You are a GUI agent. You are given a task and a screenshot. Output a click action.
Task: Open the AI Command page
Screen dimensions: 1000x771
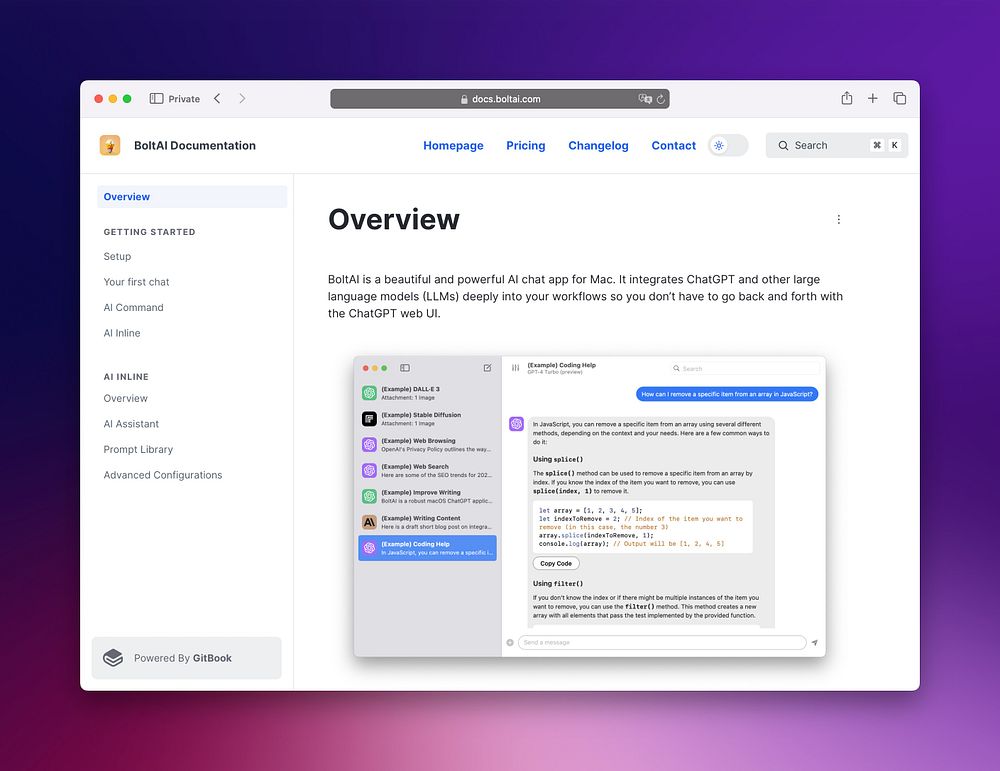pyautogui.click(x=133, y=307)
